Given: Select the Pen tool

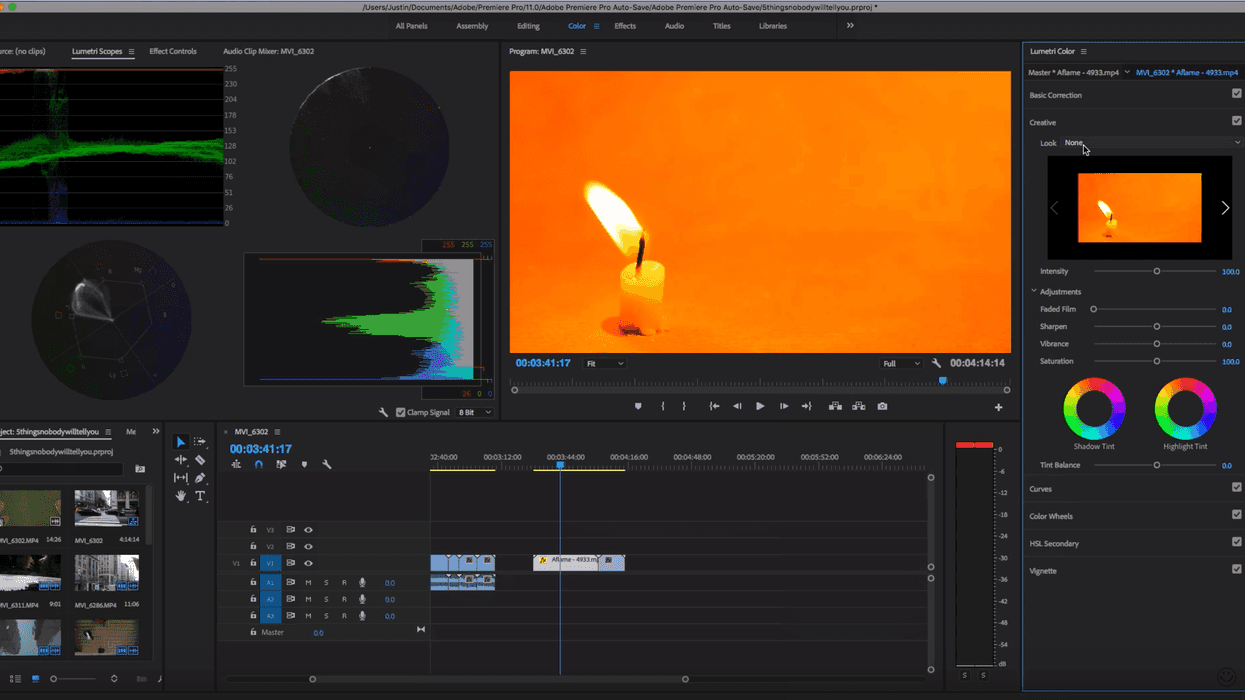Looking at the screenshot, I should pyautogui.click(x=200, y=478).
